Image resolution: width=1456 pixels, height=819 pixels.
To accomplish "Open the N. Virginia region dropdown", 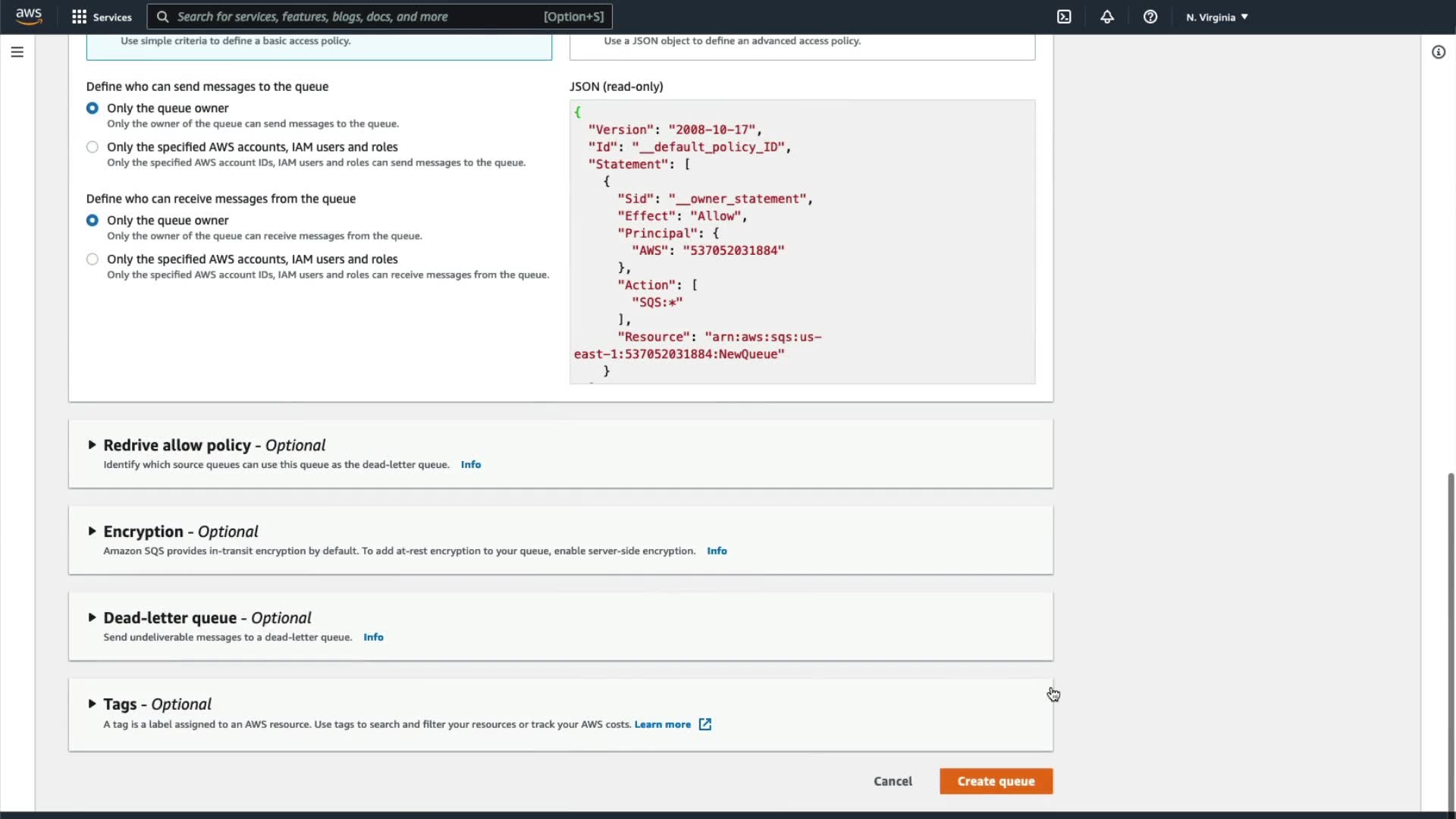I will pos(1216,17).
